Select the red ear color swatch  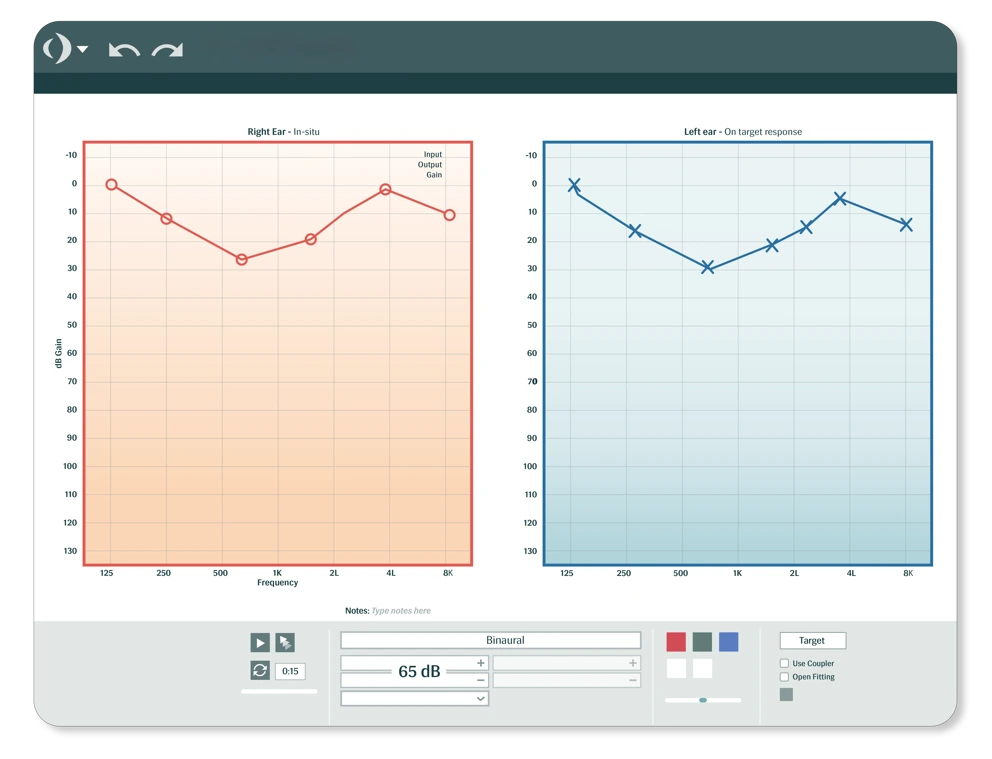click(x=675, y=640)
